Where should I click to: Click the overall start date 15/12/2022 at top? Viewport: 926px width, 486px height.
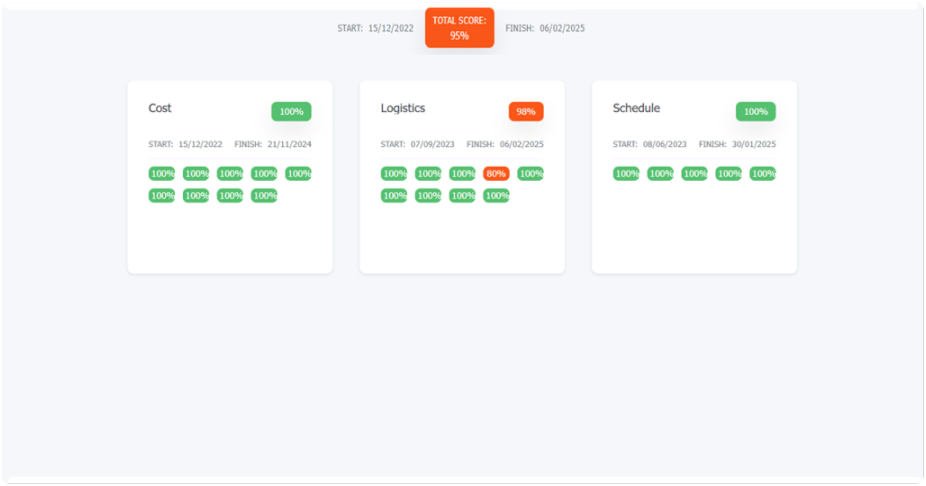pyautogui.click(x=390, y=29)
